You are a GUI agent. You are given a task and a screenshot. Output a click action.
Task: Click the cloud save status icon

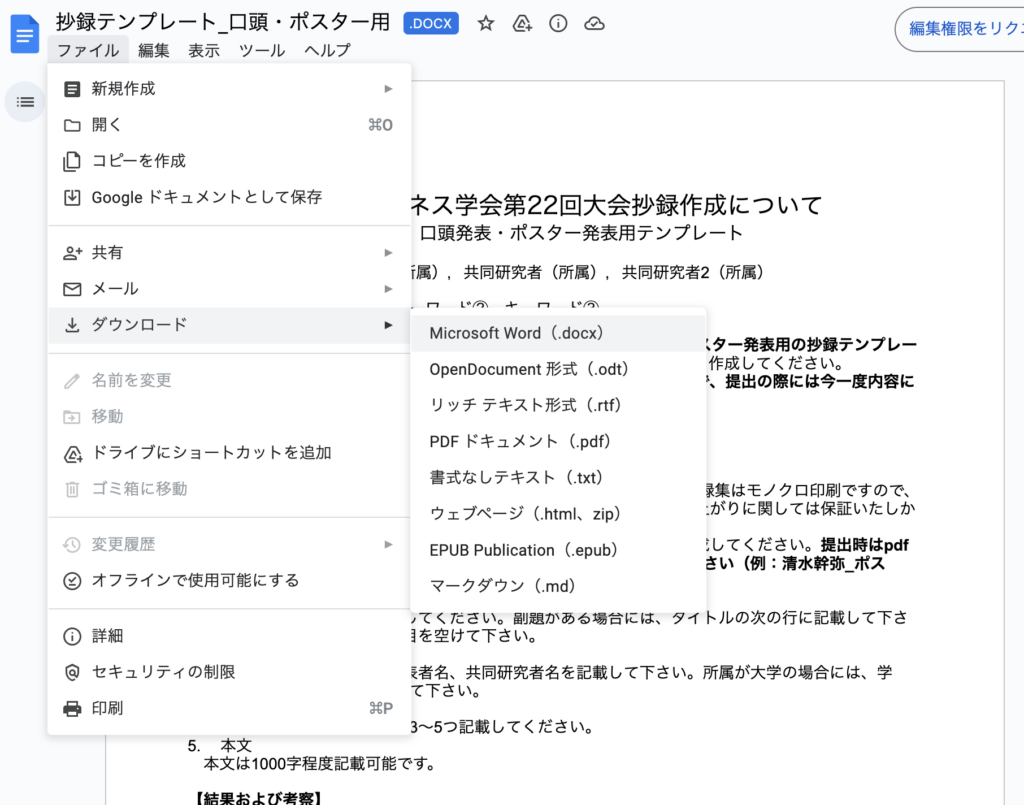(594, 24)
